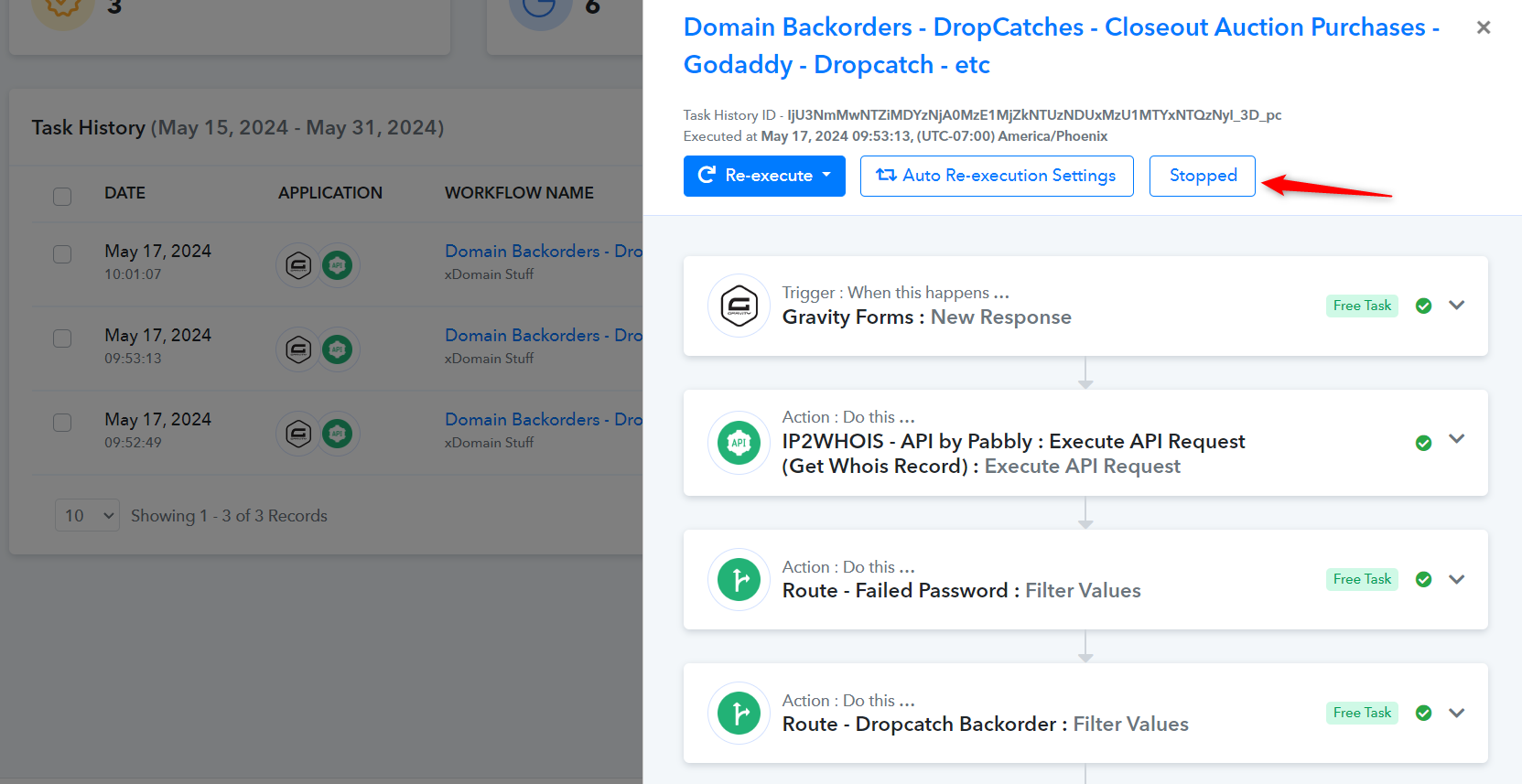Open Auto Re-execution Settings
This screenshot has width=1522, height=784.
click(997, 176)
